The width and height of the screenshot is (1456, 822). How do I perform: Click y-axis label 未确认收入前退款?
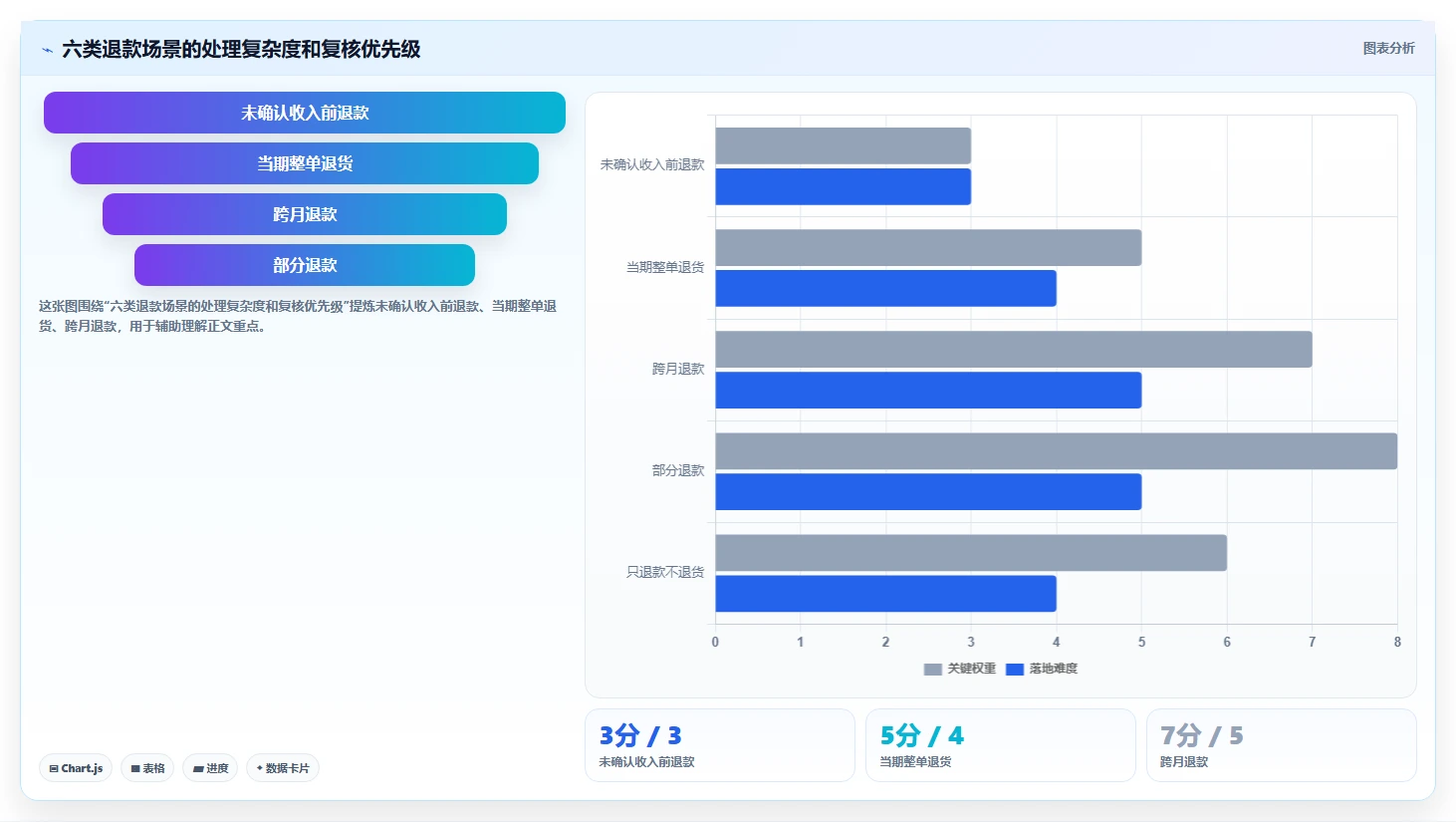(652, 165)
